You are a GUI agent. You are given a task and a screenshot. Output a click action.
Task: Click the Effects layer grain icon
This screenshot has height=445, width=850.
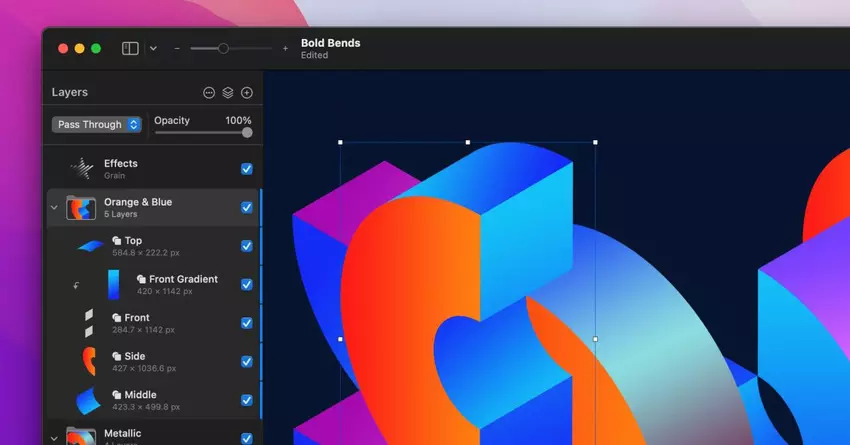click(81, 169)
